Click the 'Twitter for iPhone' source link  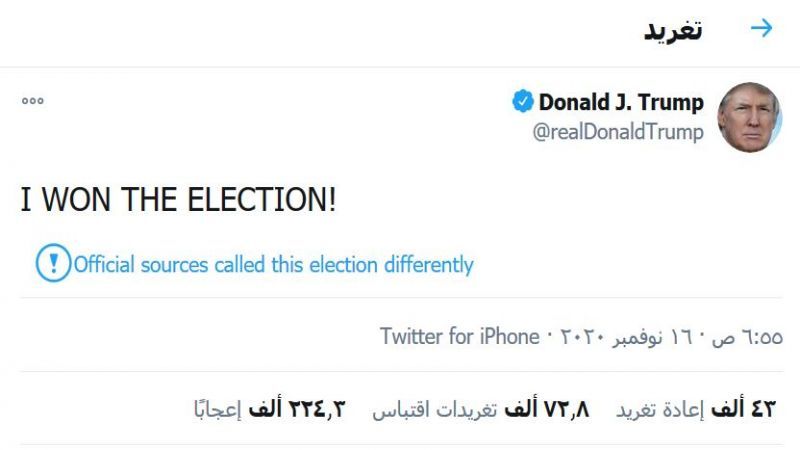(459, 336)
